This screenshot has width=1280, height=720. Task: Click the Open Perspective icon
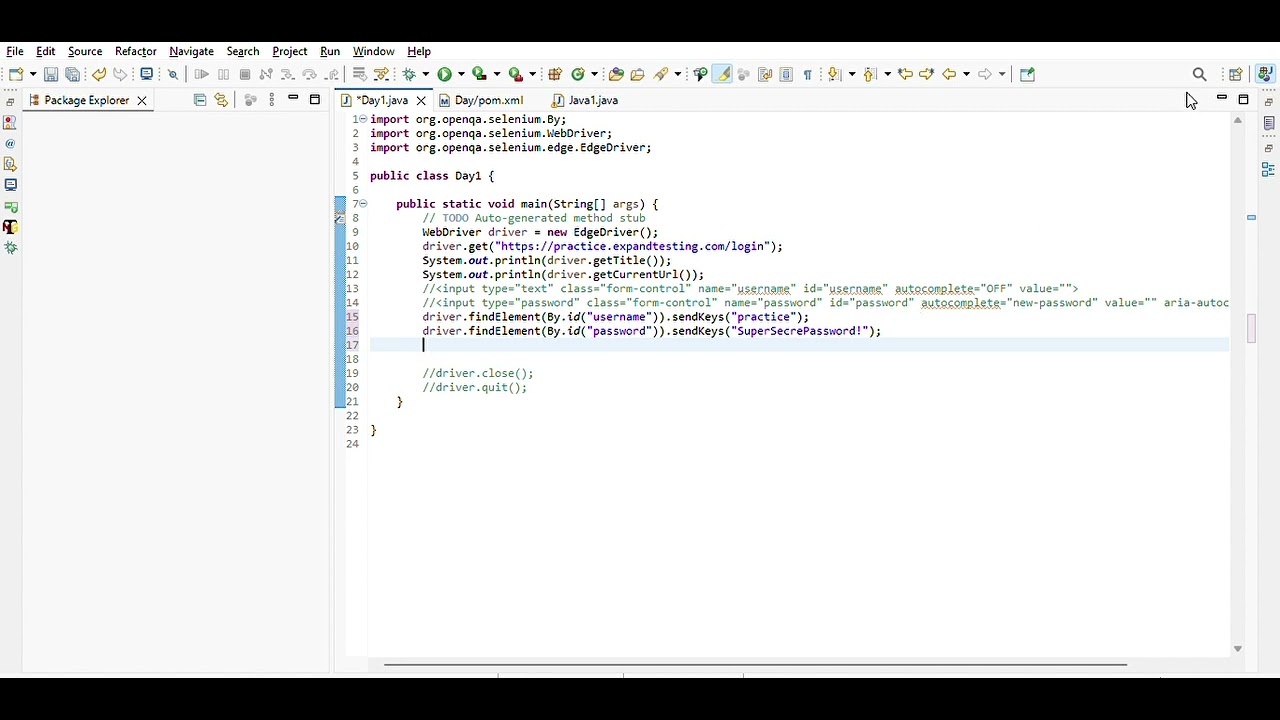pos(1236,74)
